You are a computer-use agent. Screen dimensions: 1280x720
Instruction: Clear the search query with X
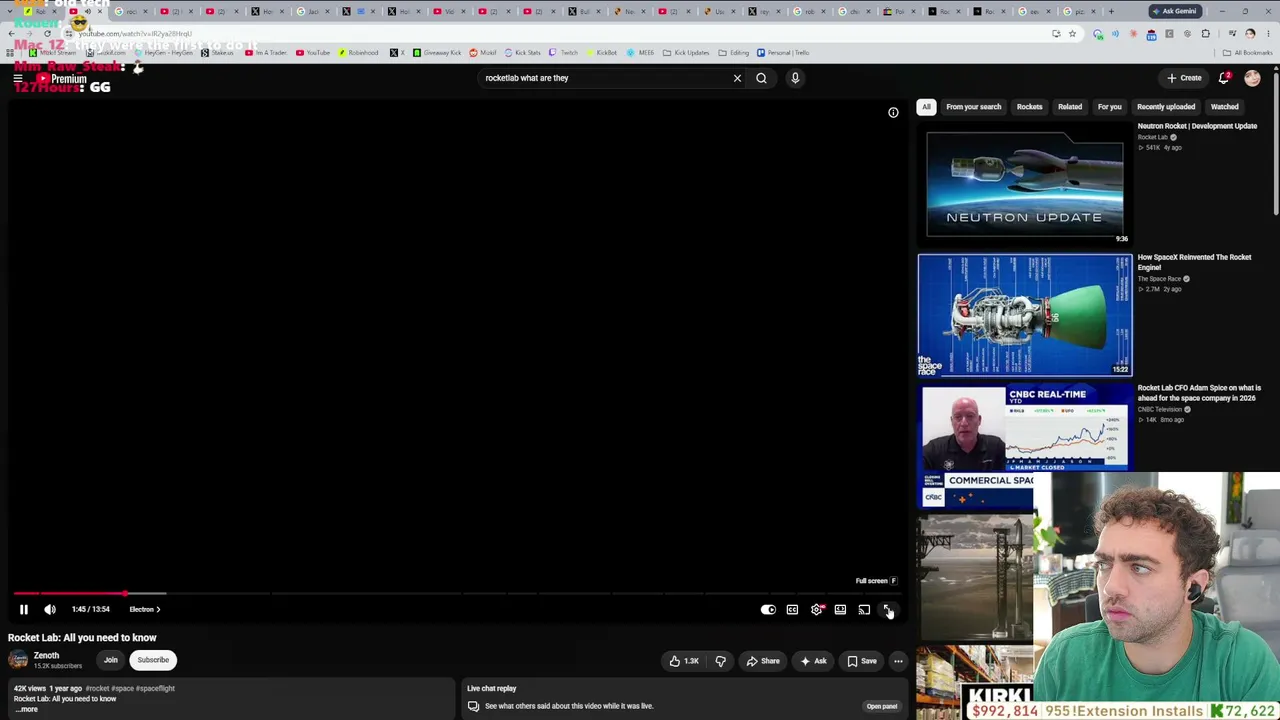(x=737, y=78)
